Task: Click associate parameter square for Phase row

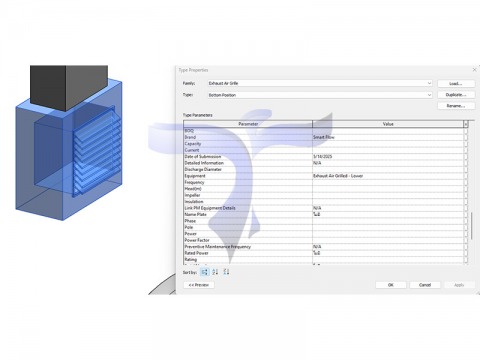Action: click(466, 221)
